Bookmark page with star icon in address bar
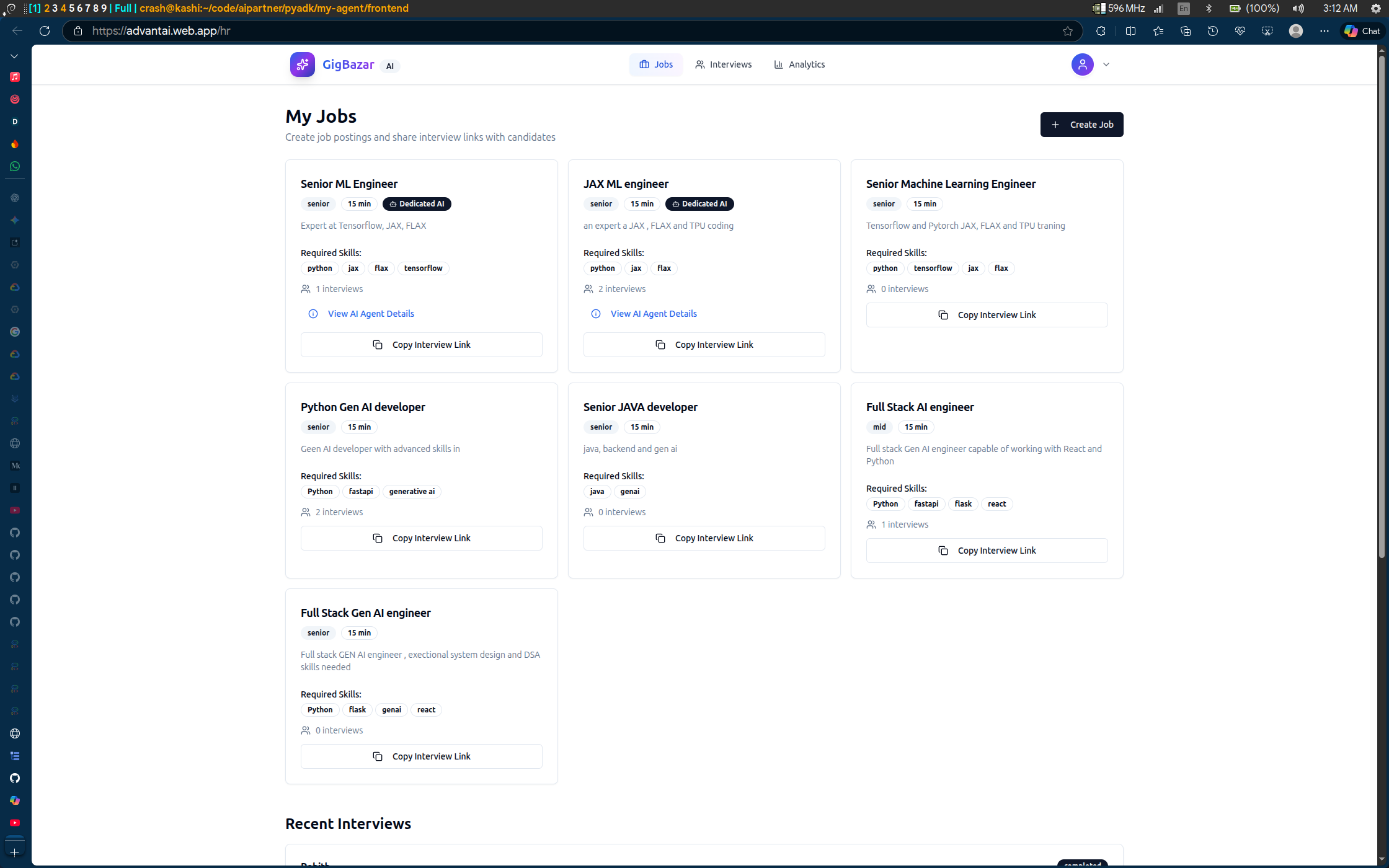 click(1067, 31)
